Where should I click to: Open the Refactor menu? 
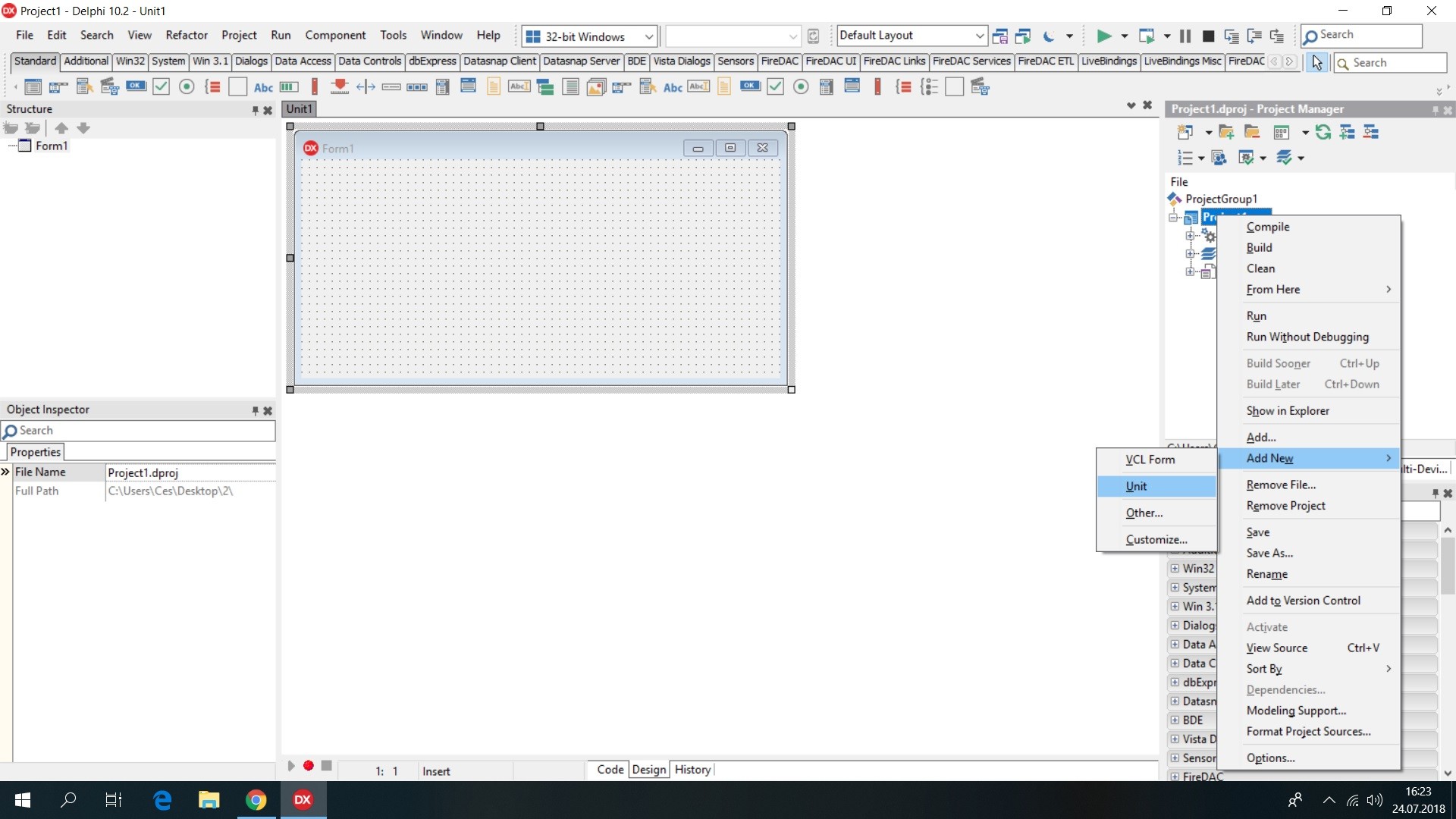pos(187,35)
